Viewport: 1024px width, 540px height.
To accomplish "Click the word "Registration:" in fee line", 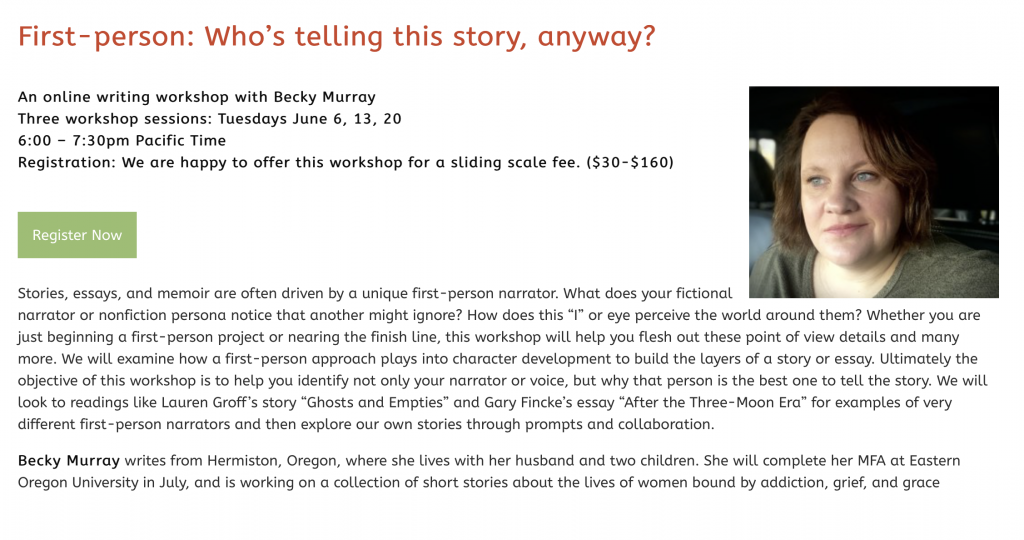I will tap(67, 162).
